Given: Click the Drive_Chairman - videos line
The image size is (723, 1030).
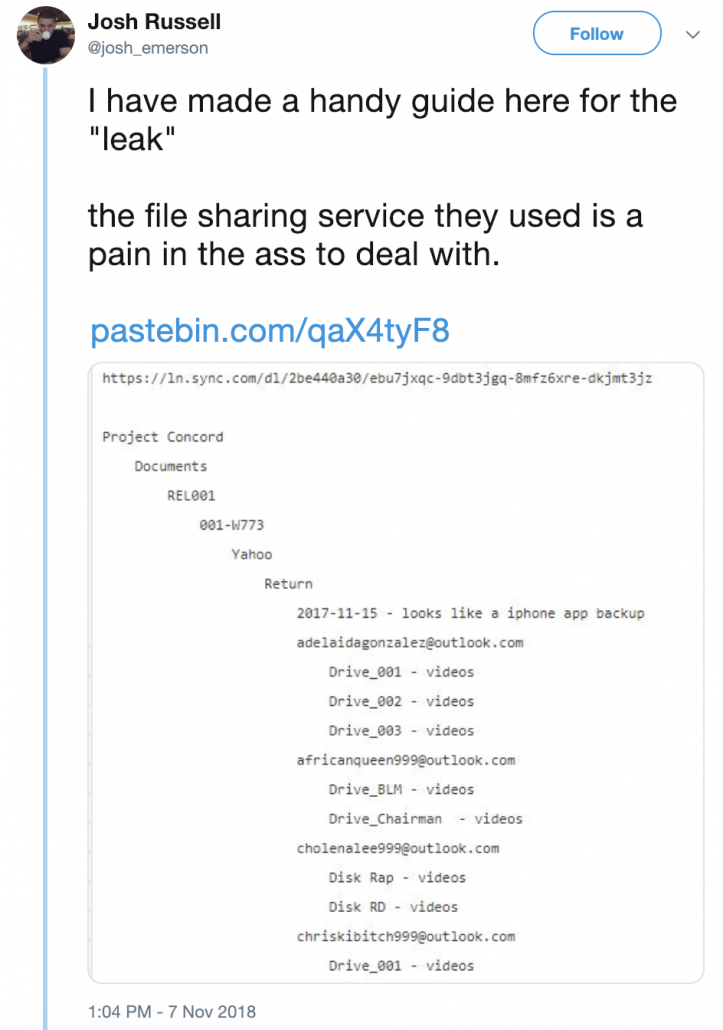Looking at the screenshot, I should click(426, 818).
